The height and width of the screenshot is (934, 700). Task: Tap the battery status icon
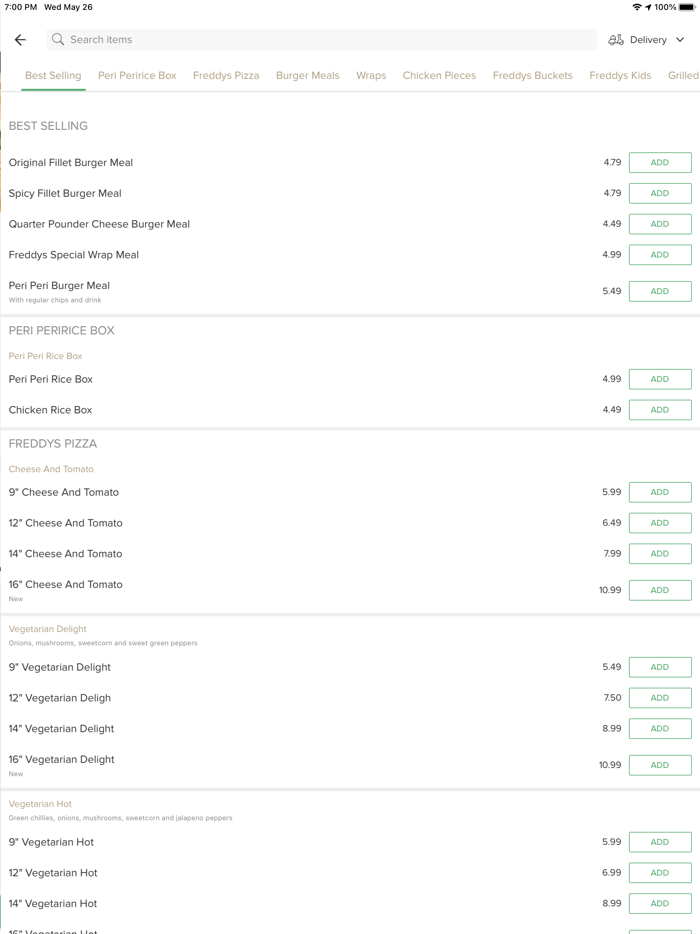pos(687,7)
